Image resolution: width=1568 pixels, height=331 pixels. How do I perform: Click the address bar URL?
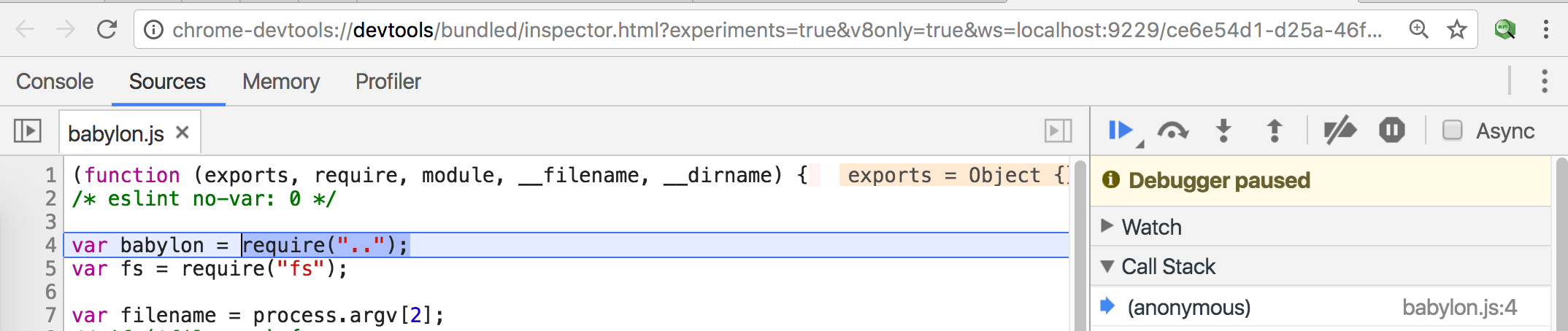[777, 30]
